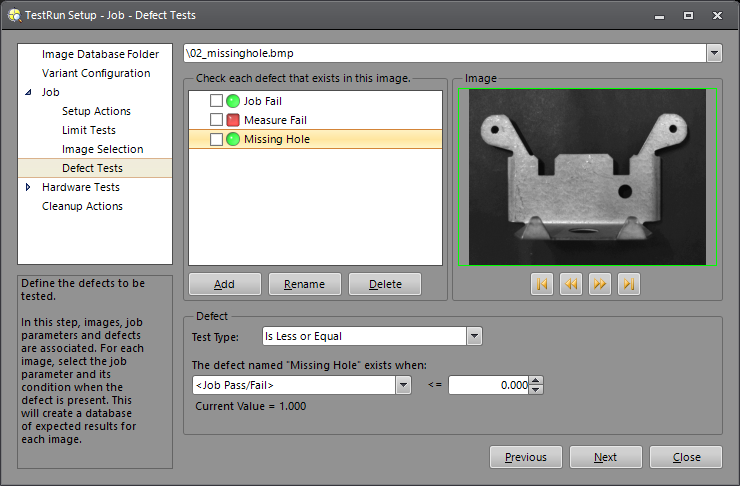740x486 pixels.
Task: Click green status icon beside Missing Hole
Action: click(x=233, y=139)
